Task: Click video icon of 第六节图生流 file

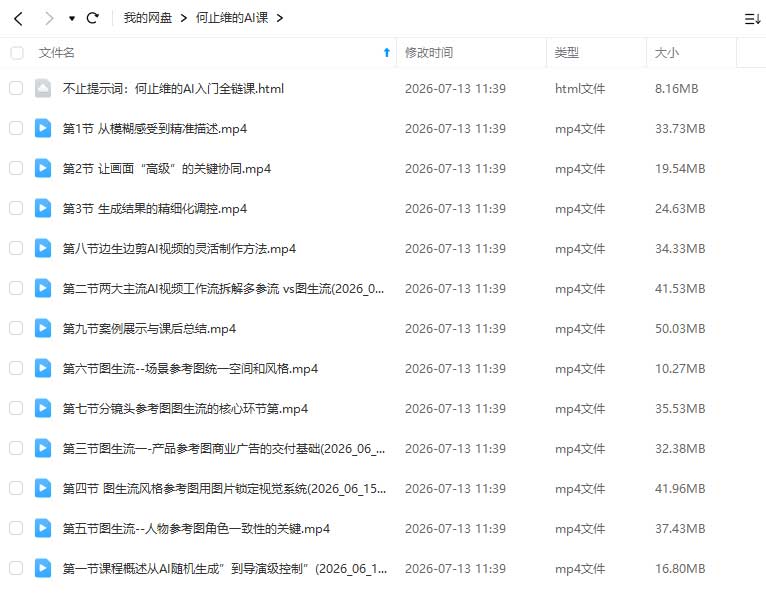Action: (43, 368)
